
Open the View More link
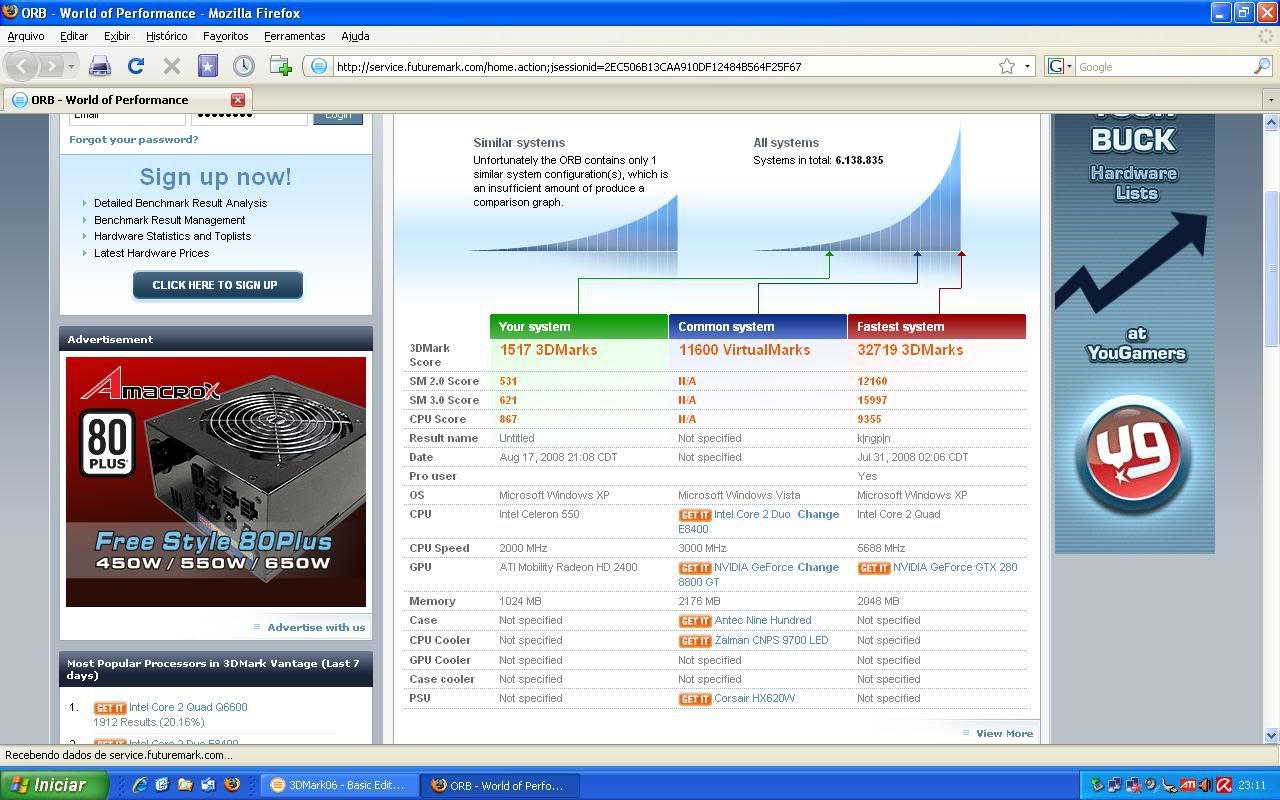1003,733
